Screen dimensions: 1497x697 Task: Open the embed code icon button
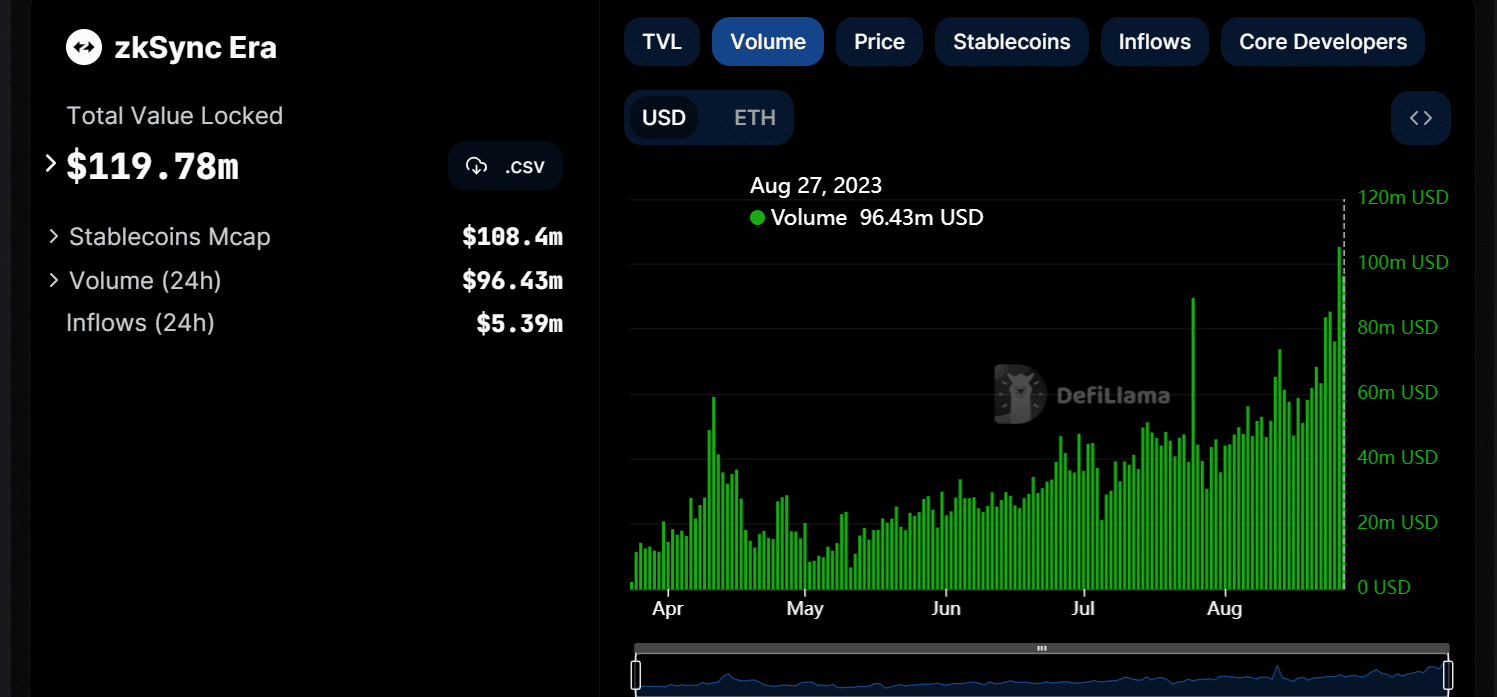pos(1420,118)
